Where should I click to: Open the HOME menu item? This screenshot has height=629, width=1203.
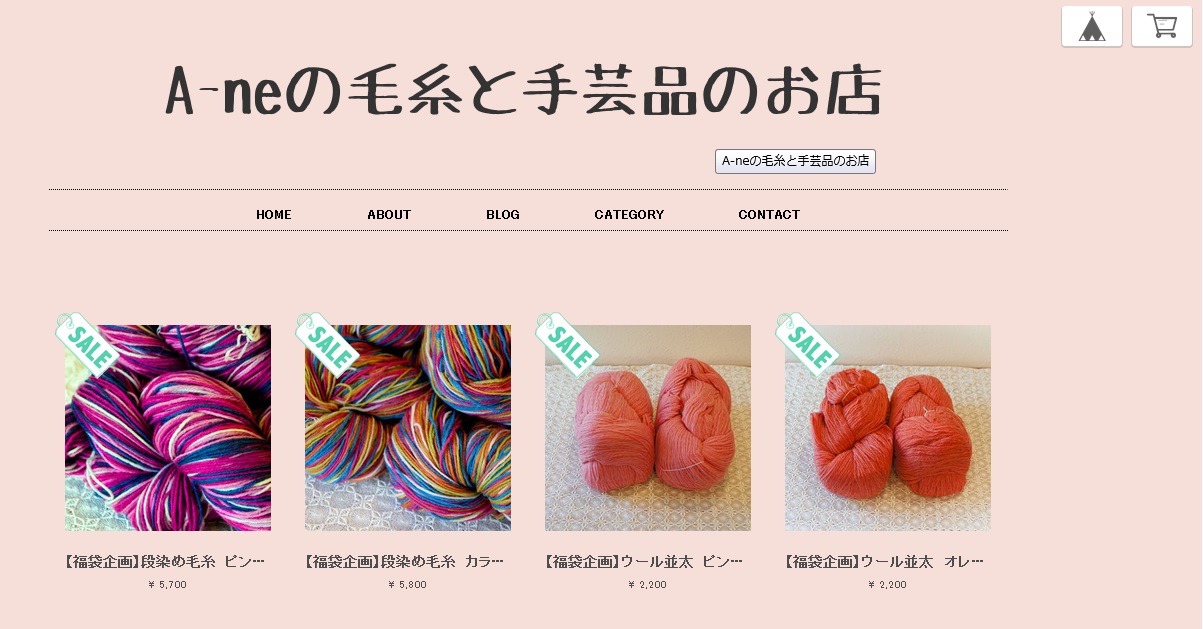pyautogui.click(x=274, y=214)
